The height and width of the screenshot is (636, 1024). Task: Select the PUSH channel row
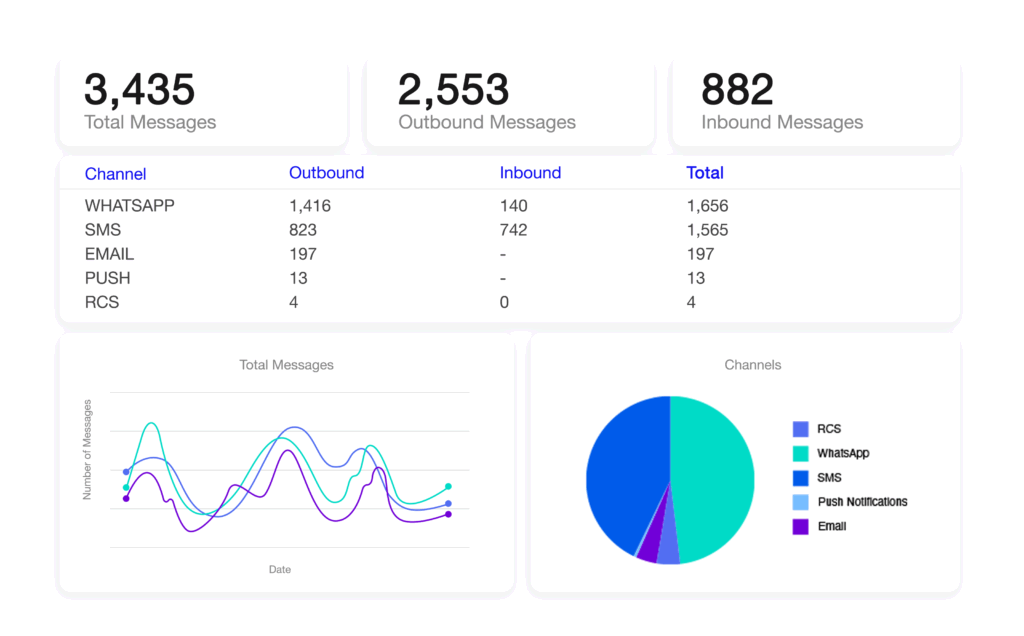point(107,278)
